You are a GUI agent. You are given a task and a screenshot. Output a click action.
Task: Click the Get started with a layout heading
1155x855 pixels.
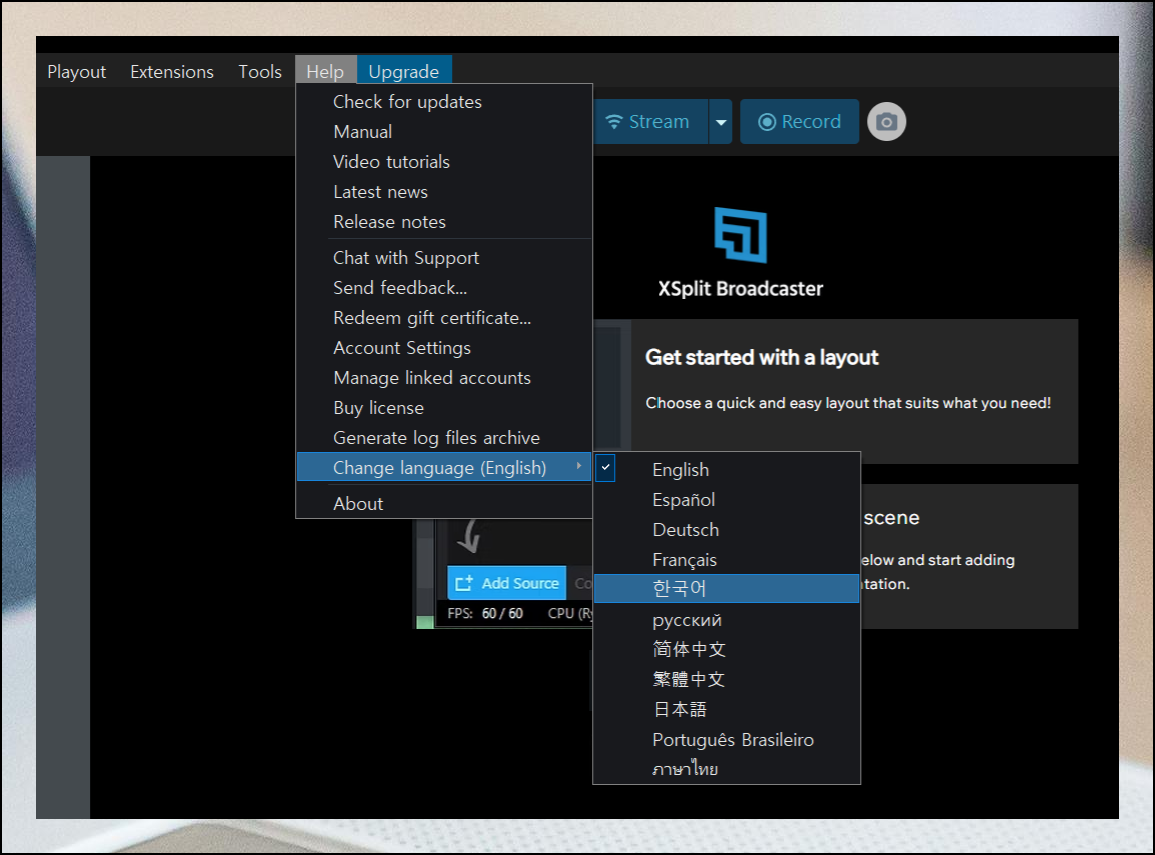762,358
